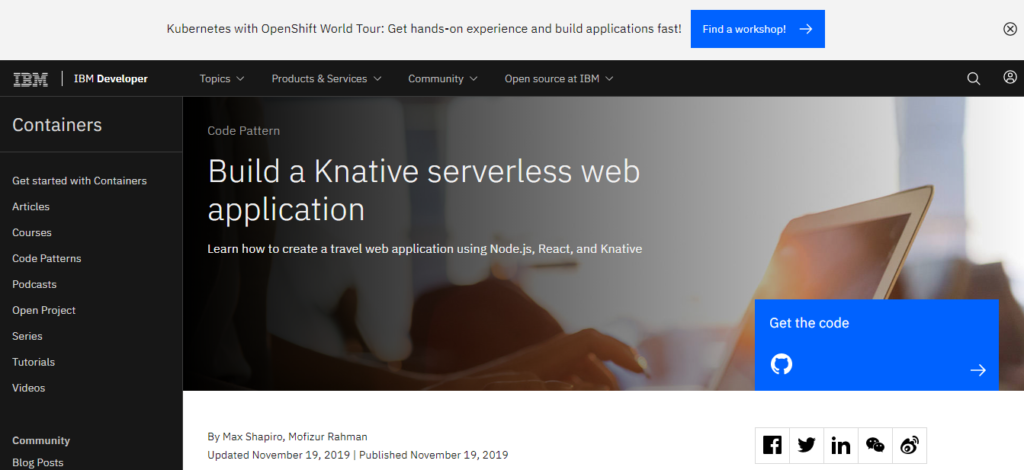Click the Code Pattern label

244,131
